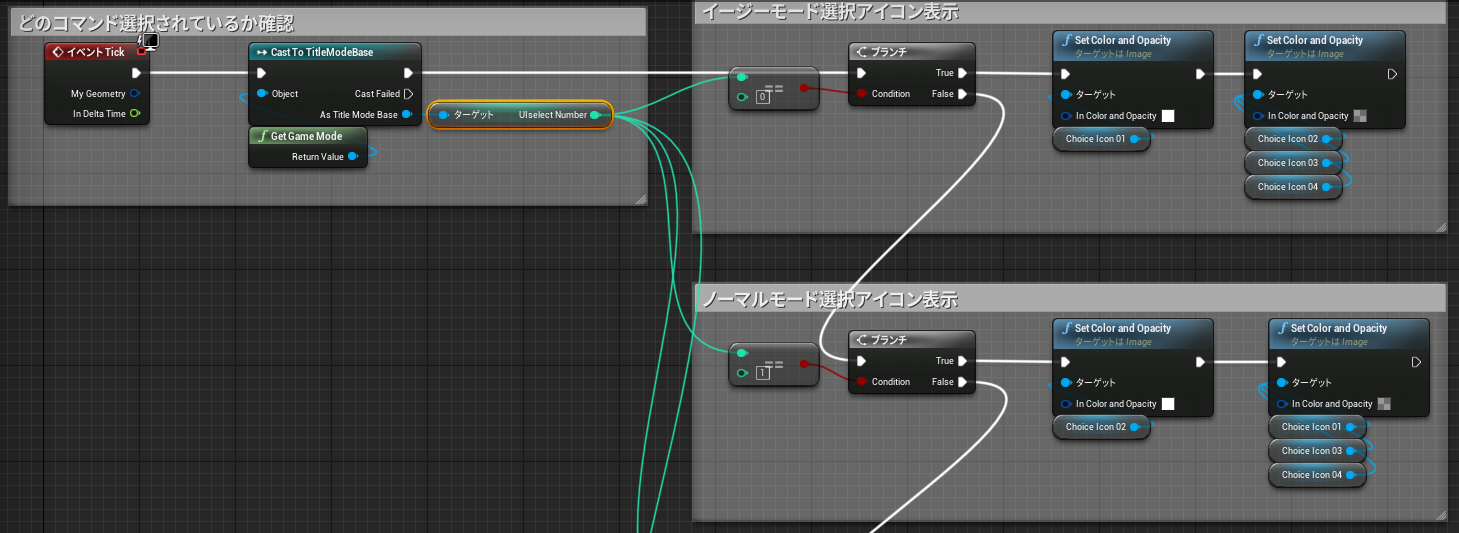This screenshot has width=1459, height=533.
Task: Click Condition pin of ノーマルモード ブランチ
Action: (x=862, y=382)
